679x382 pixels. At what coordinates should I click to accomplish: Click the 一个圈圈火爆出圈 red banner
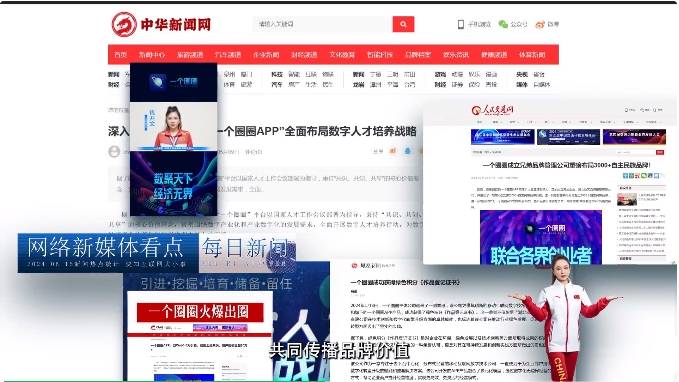pyautogui.click(x=200, y=312)
